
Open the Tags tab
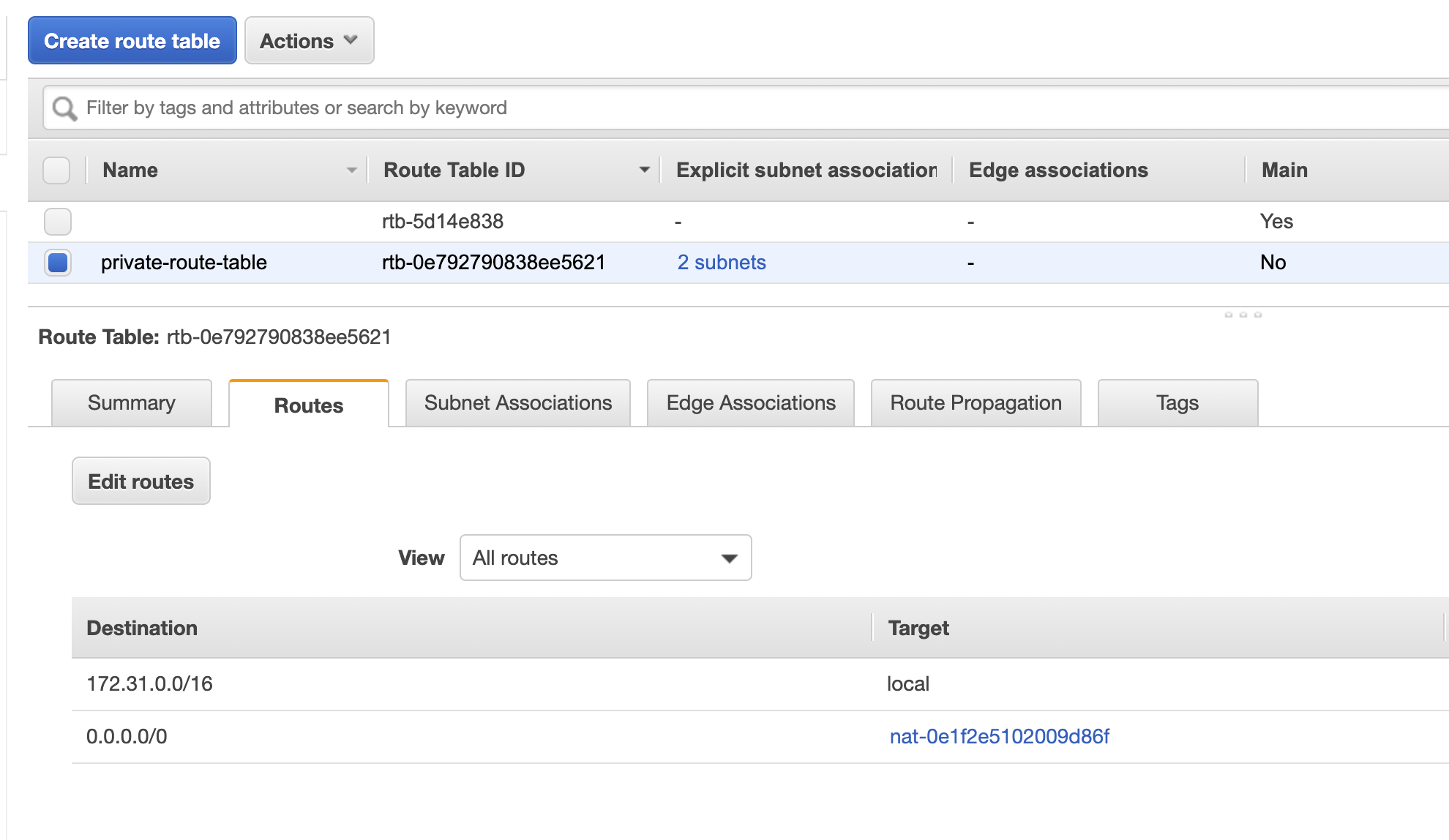point(1177,403)
